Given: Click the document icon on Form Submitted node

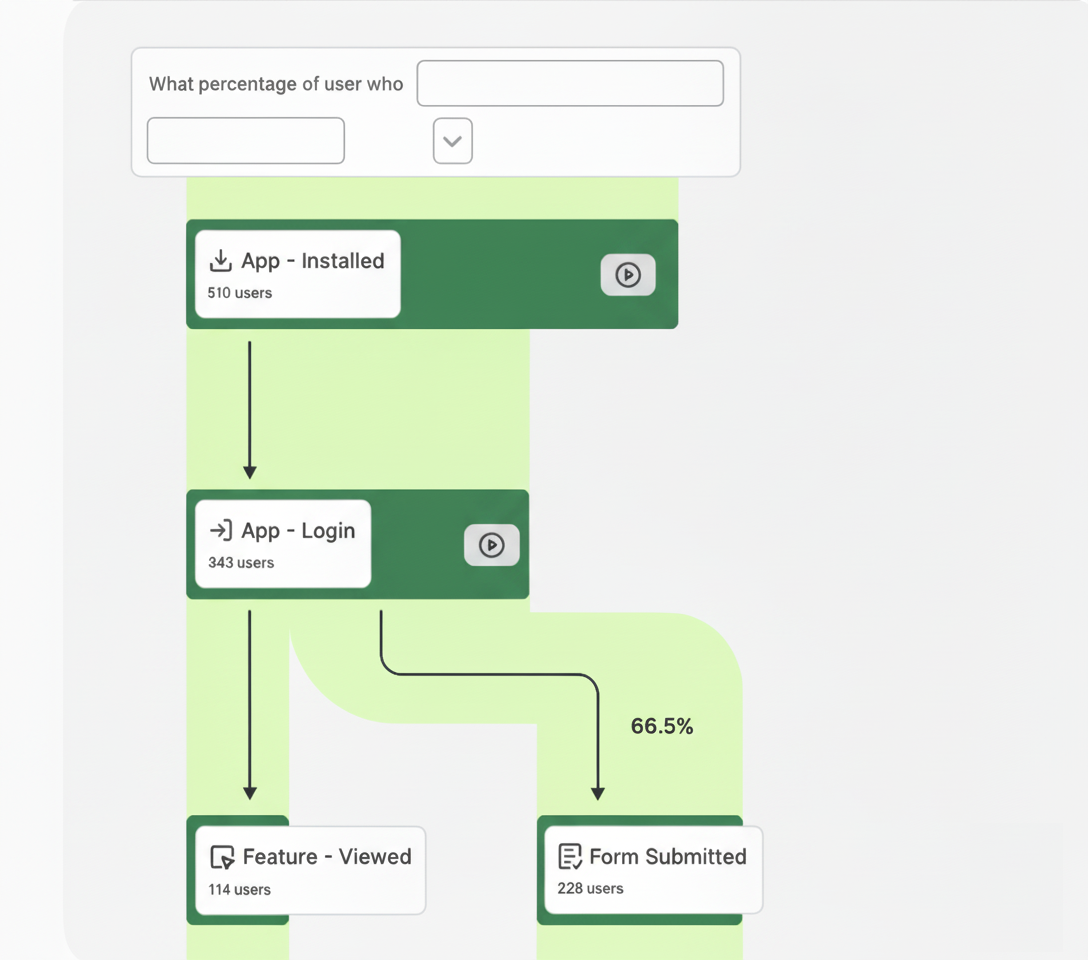Looking at the screenshot, I should coord(569,856).
